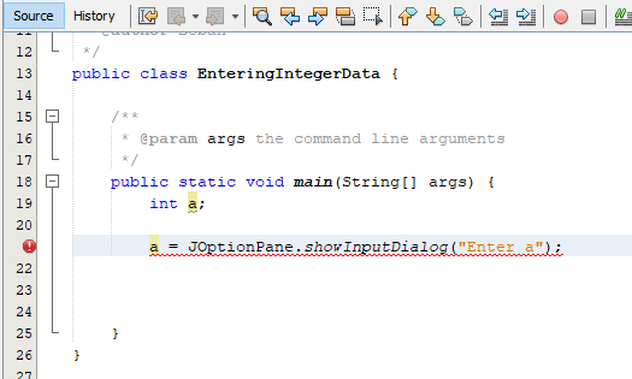
Task: Click the string literal "Enter a"
Action: (x=501, y=246)
